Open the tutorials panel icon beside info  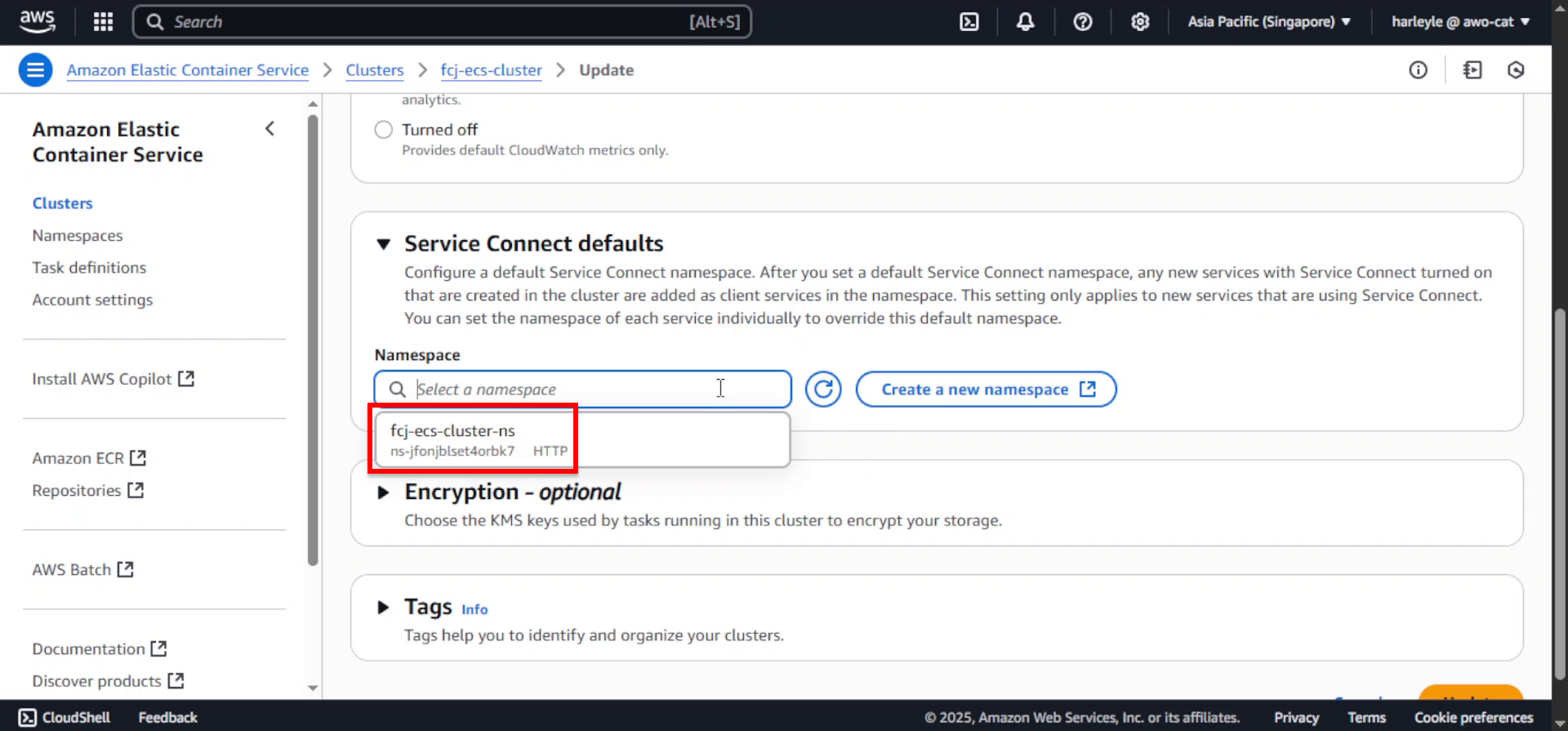click(x=1472, y=70)
